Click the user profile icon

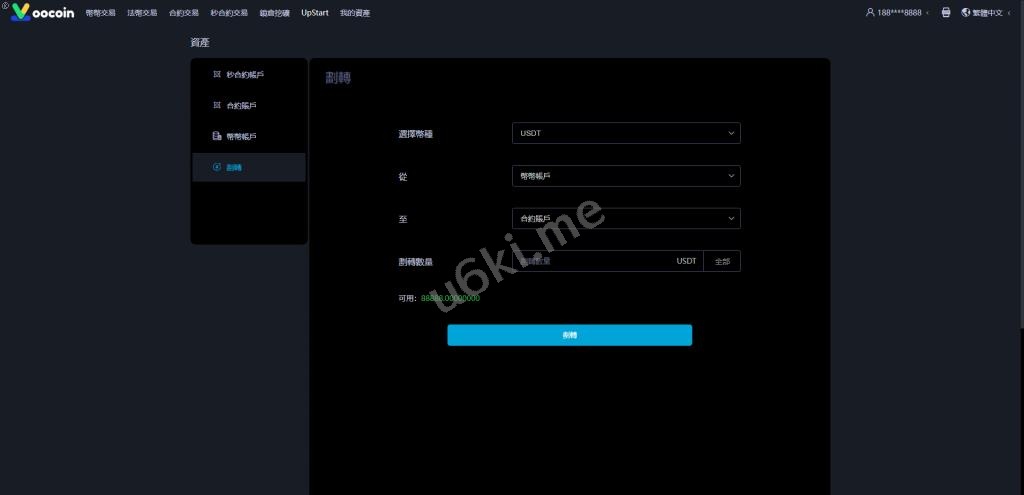pos(869,13)
